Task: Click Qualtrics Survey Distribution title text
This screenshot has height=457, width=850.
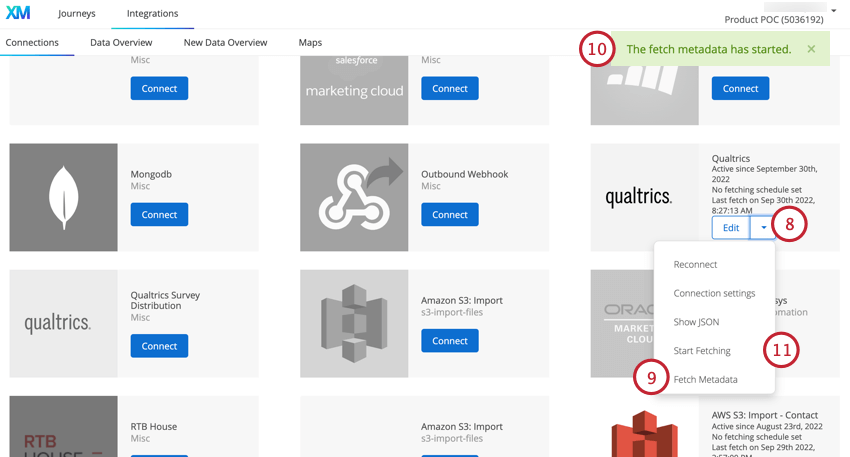Action: pos(165,300)
